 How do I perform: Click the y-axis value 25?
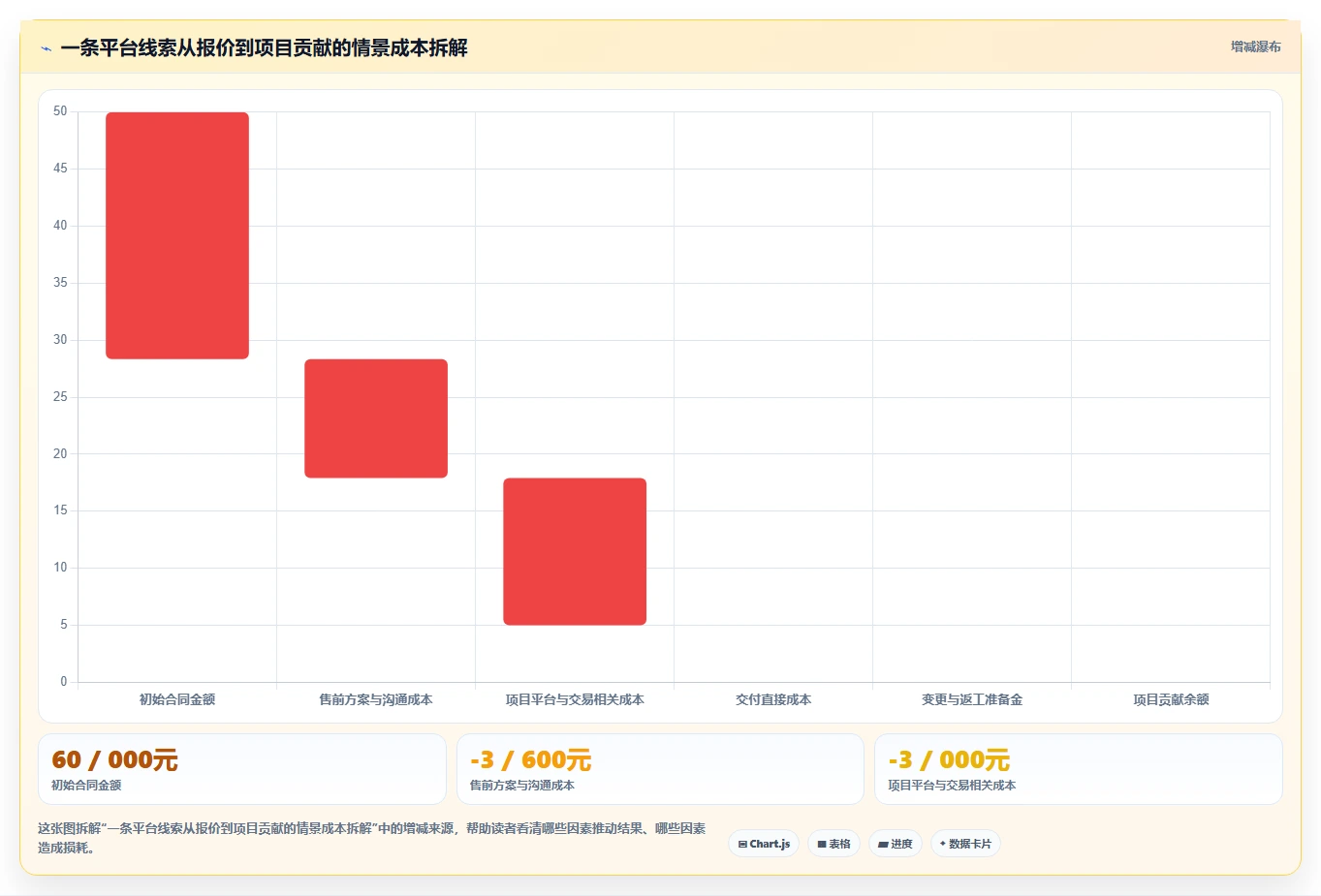coord(60,396)
